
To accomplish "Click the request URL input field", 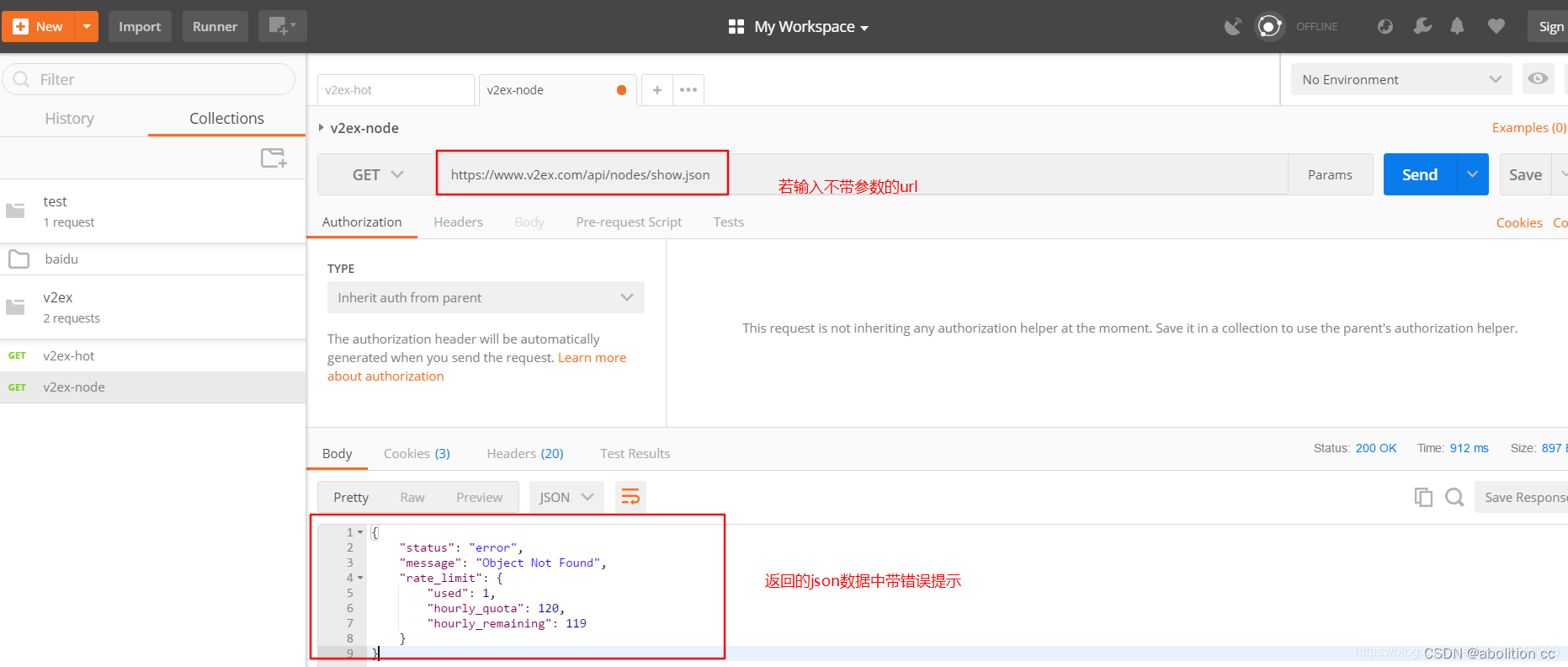I will (860, 174).
